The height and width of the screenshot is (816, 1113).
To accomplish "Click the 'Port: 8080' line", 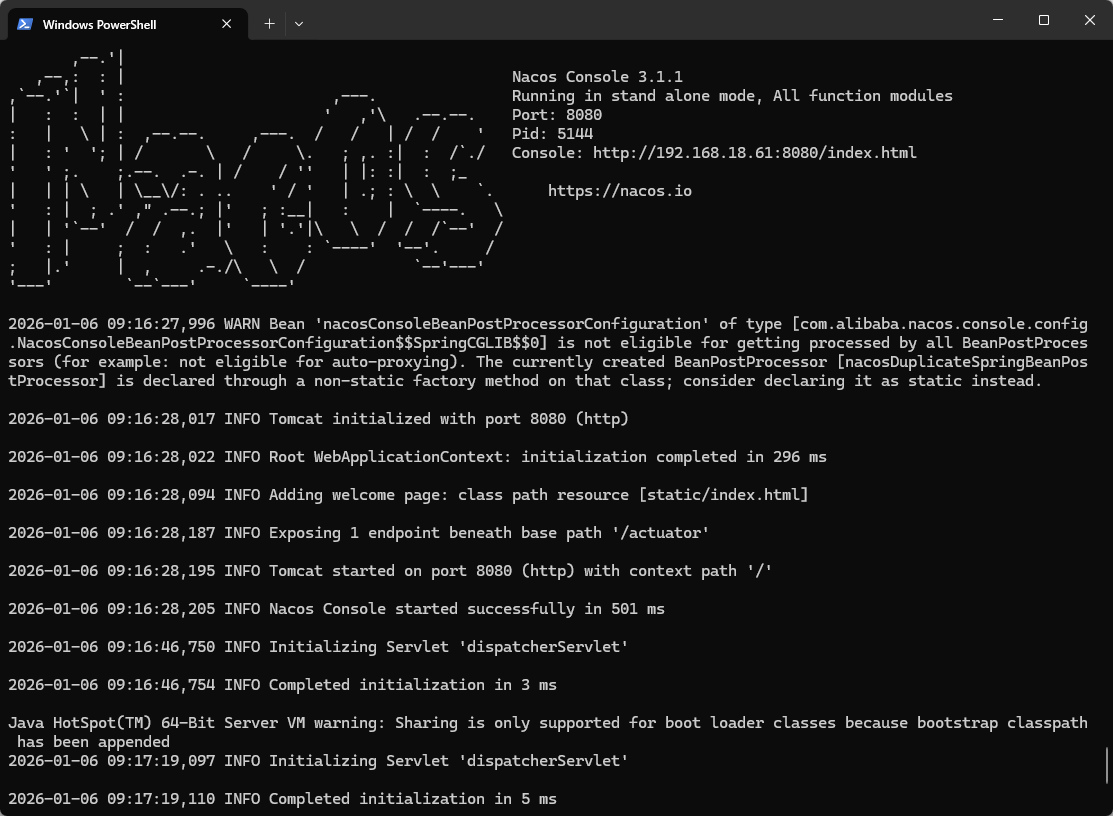I will 557,115.
